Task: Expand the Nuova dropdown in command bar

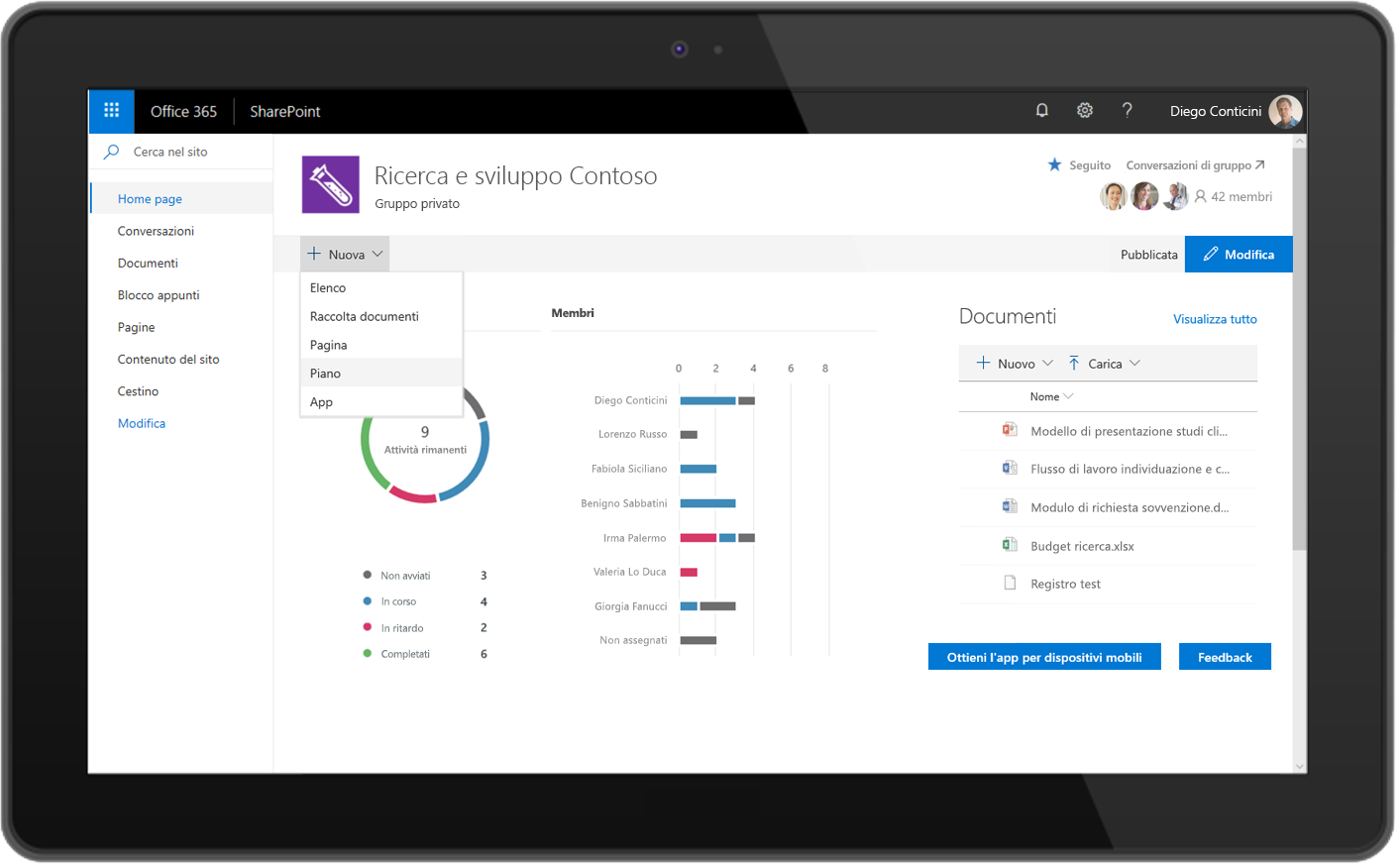Action: tap(345, 255)
